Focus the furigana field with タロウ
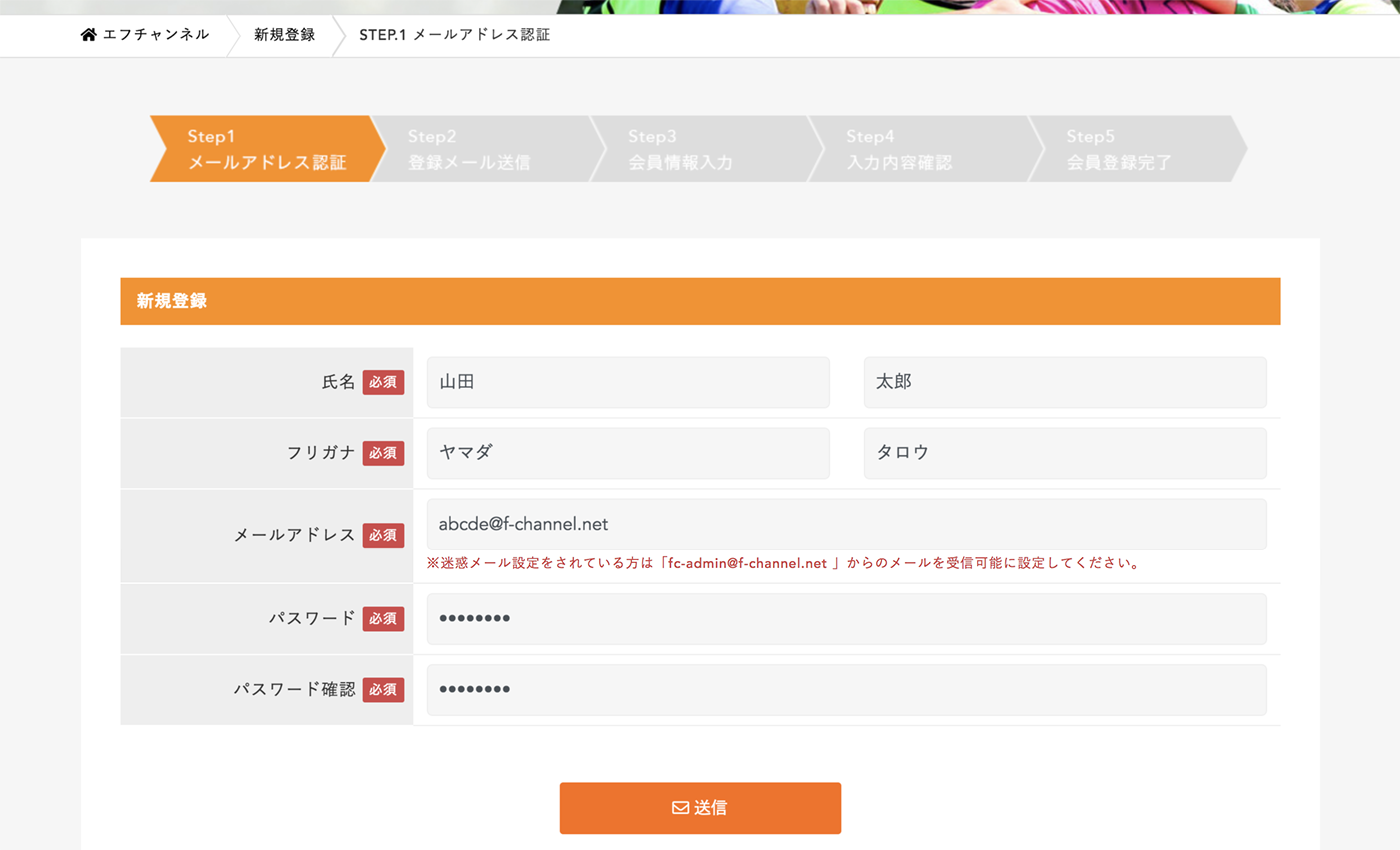 coord(1064,453)
